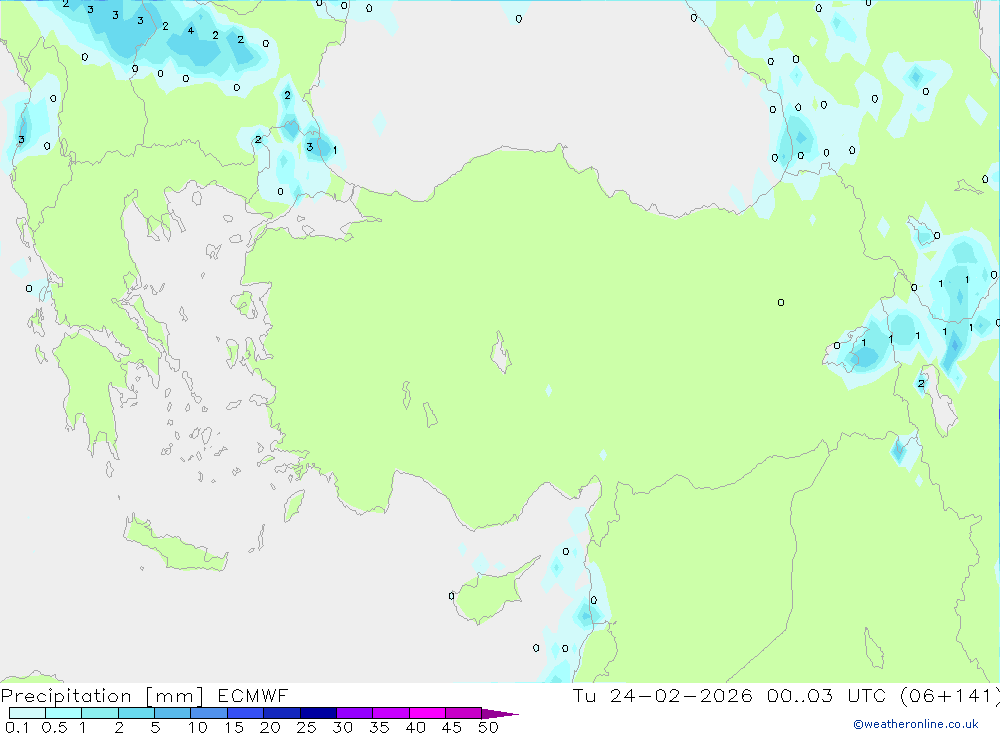
Task: Click the legend label '10'
Action: 198,727
